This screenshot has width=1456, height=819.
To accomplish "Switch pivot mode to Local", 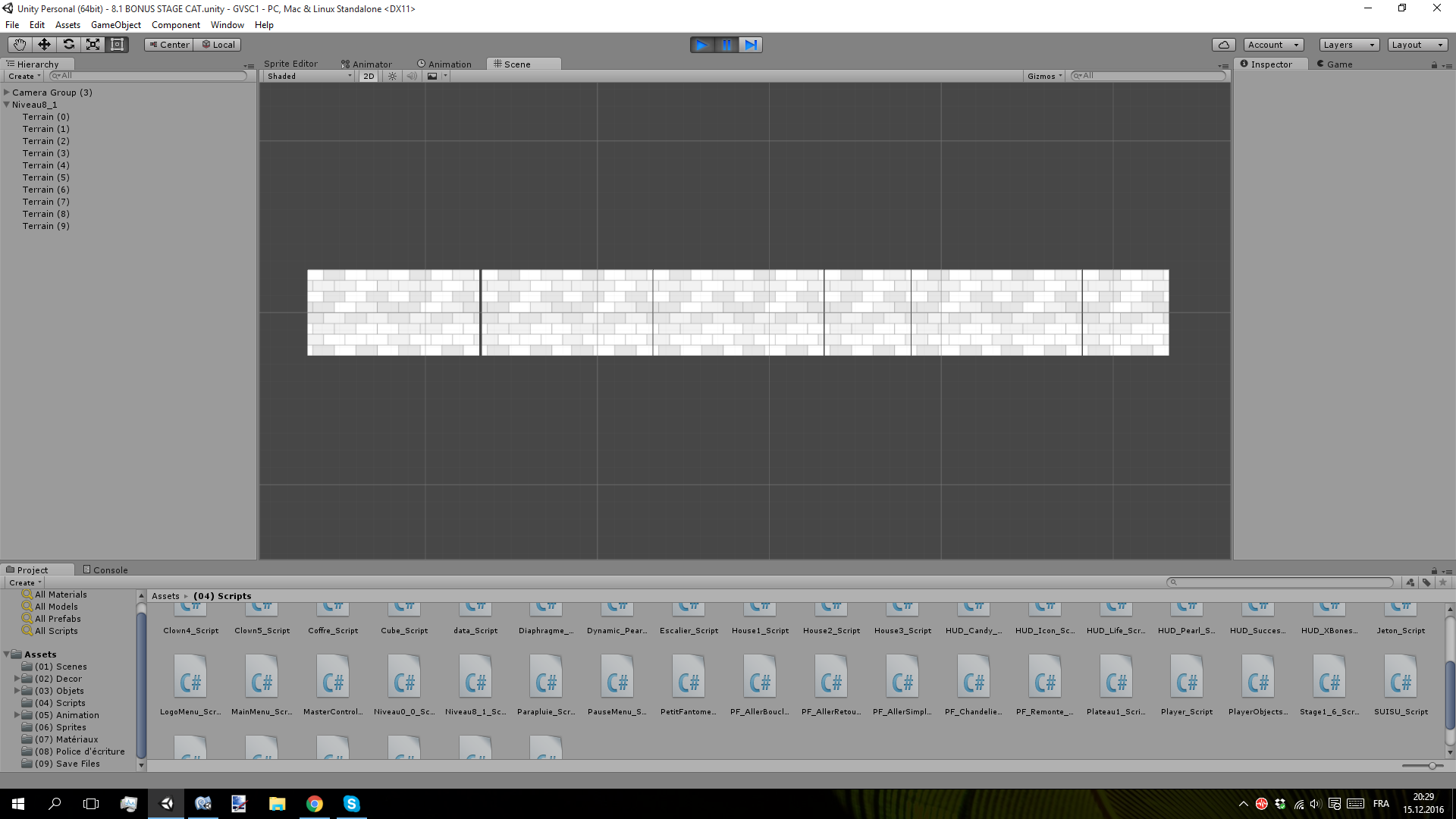I will pyautogui.click(x=218, y=44).
